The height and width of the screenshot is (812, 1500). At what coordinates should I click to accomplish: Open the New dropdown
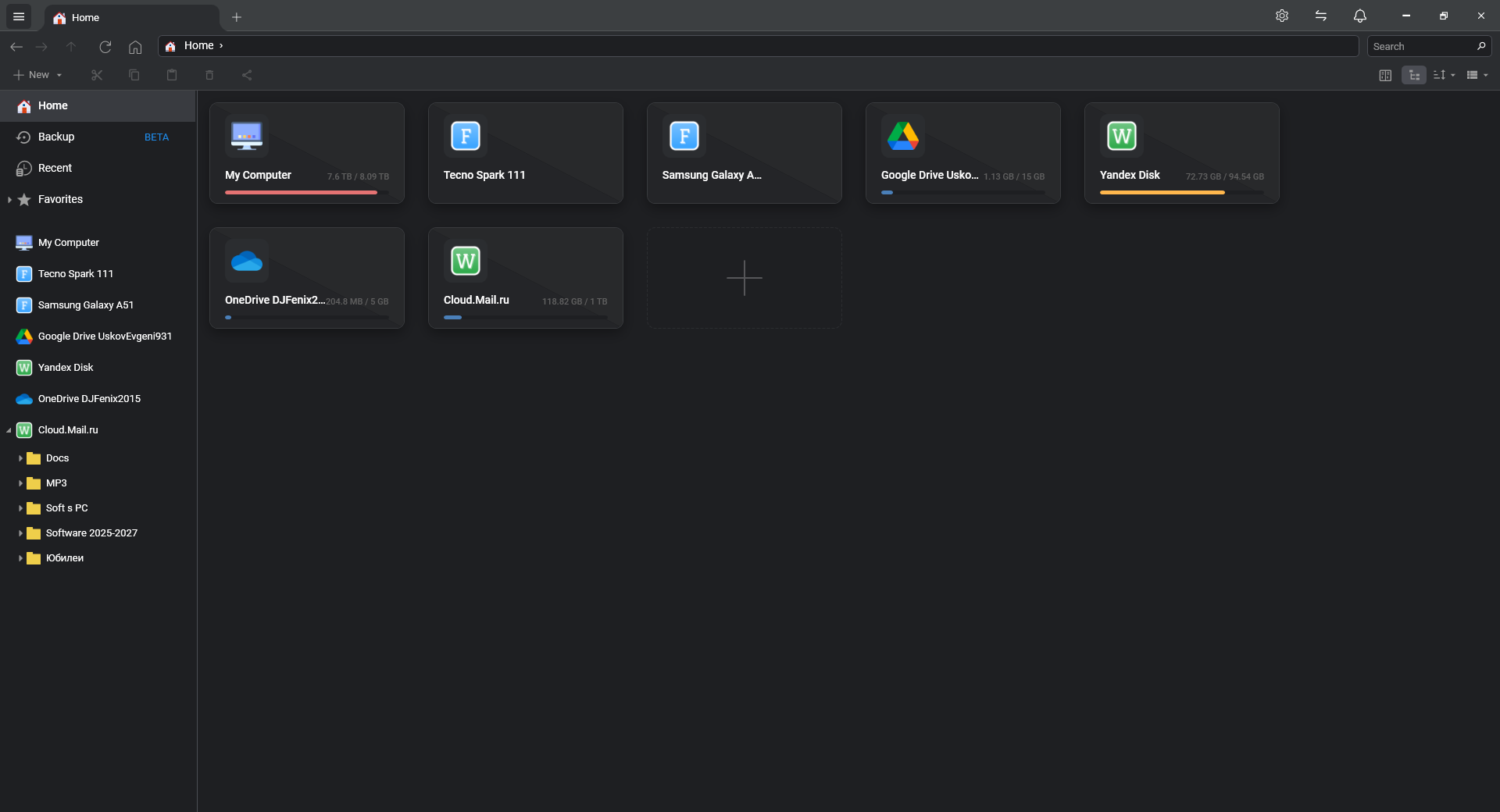(37, 75)
